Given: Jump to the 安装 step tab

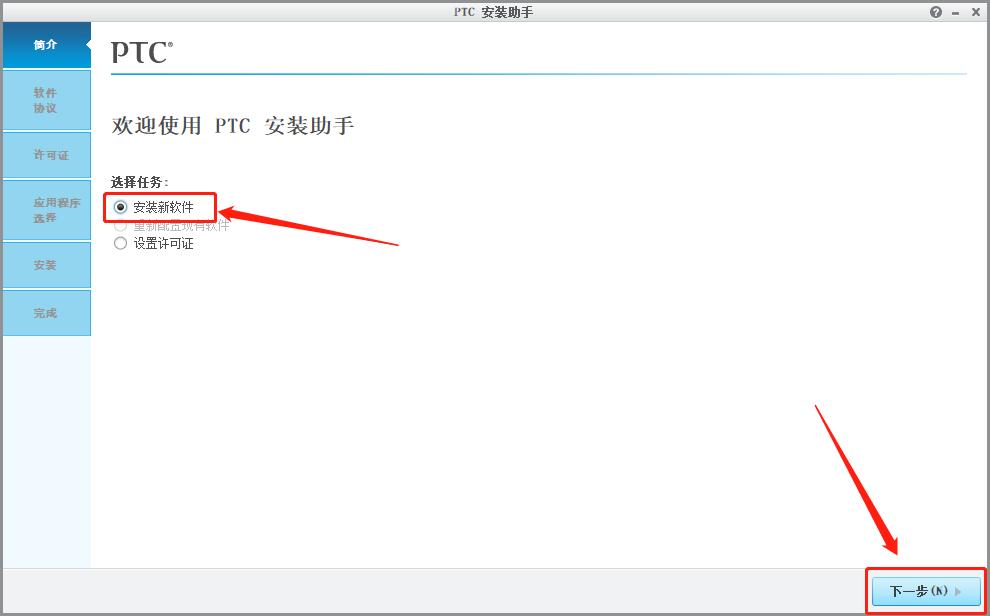Looking at the screenshot, I should (46, 265).
